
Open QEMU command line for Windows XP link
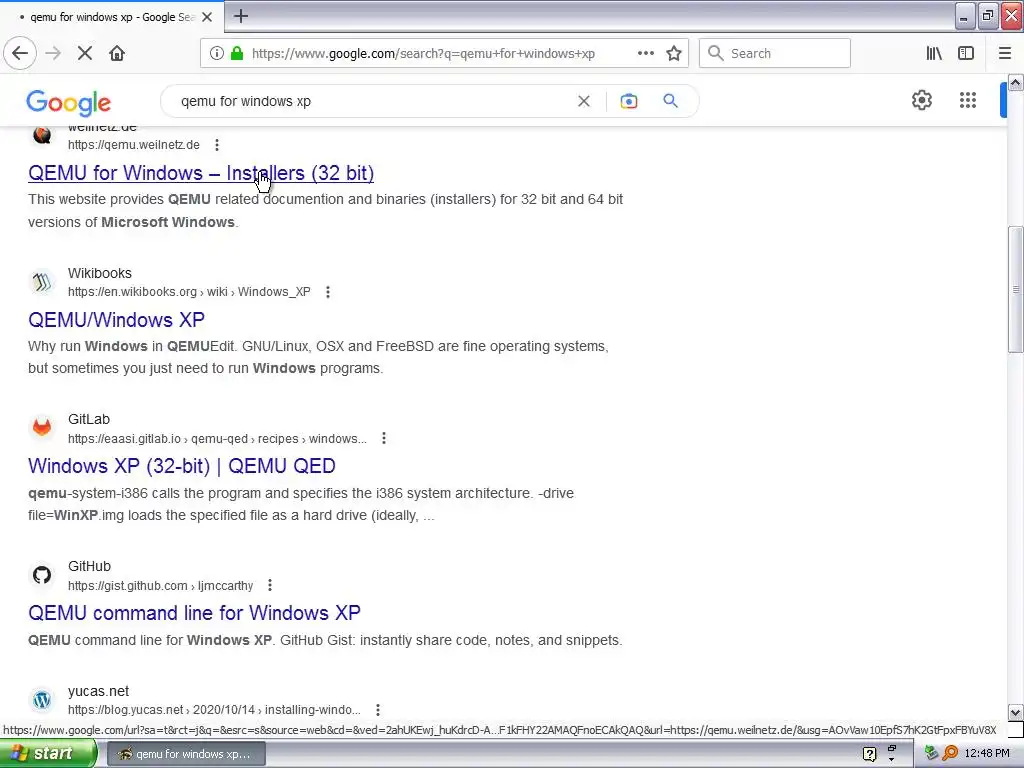tap(194, 613)
